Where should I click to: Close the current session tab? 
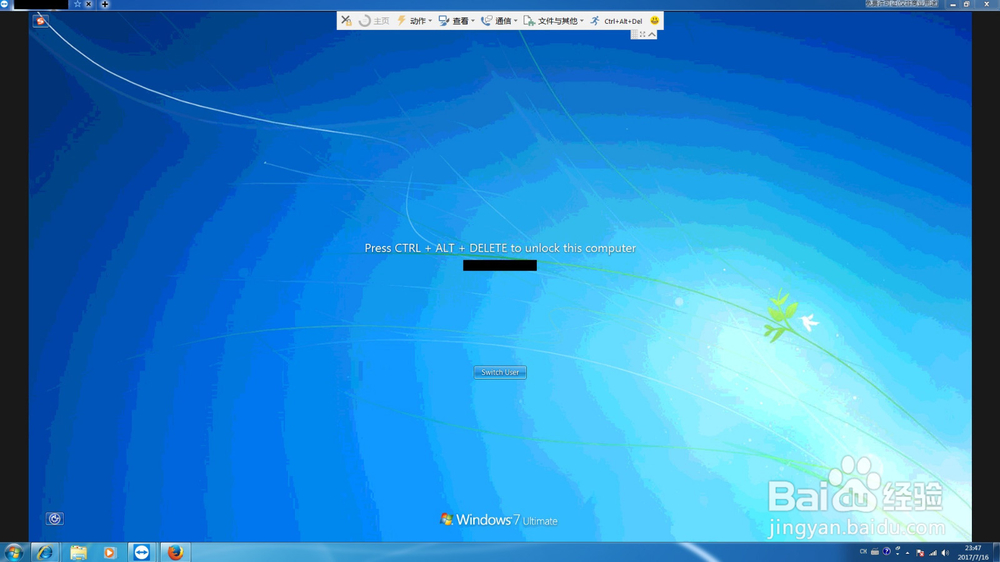(89, 4)
